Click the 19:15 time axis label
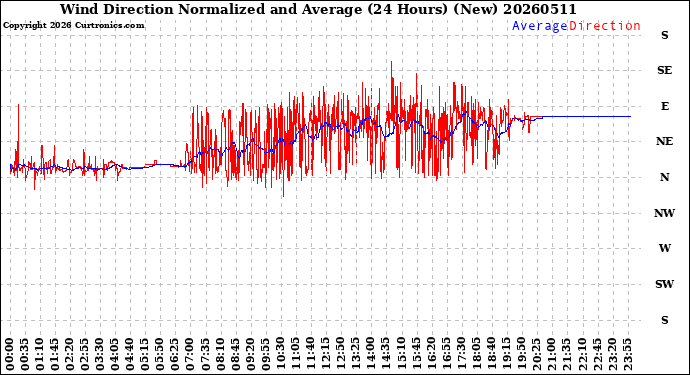Screen dimensions: 690x375 [506, 354]
